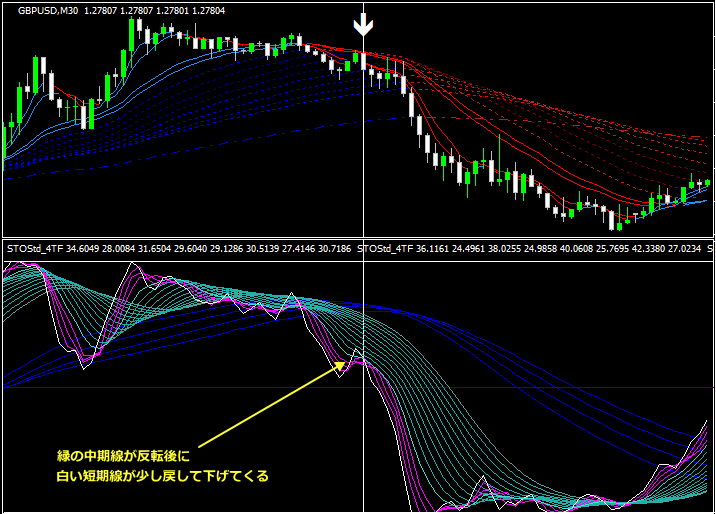Select the large white bearish candle after the arrow

413,104
